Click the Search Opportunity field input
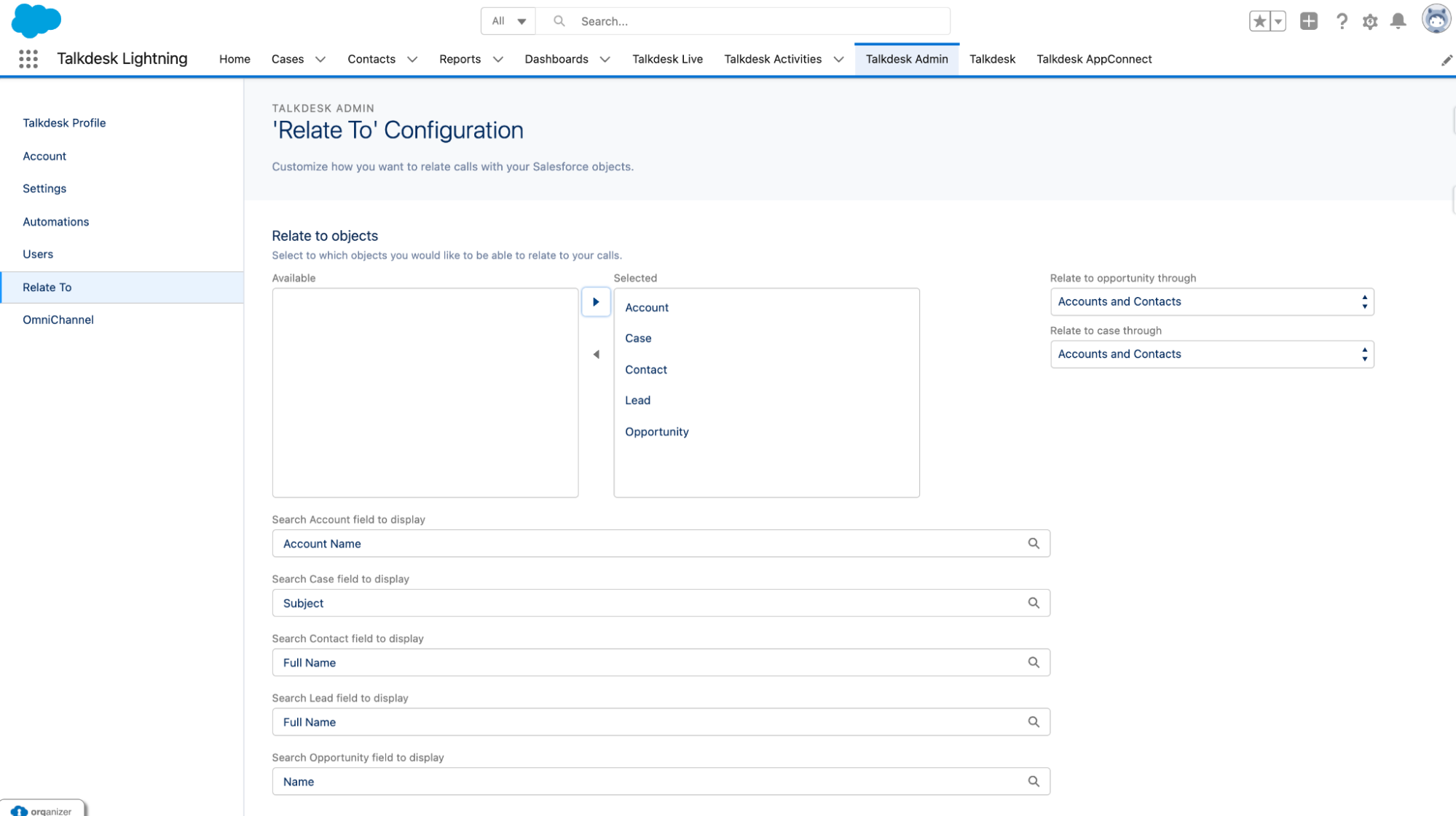The image size is (1456, 816). (x=661, y=782)
